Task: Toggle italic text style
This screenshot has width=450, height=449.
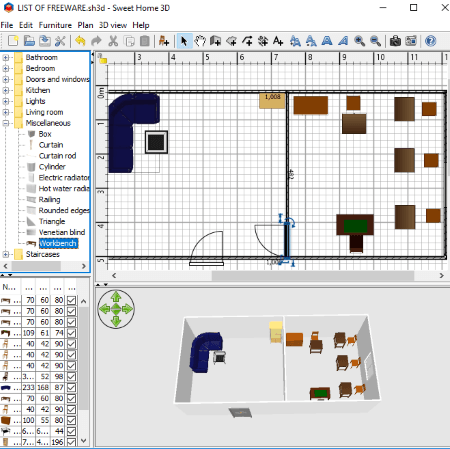Action: click(x=343, y=41)
